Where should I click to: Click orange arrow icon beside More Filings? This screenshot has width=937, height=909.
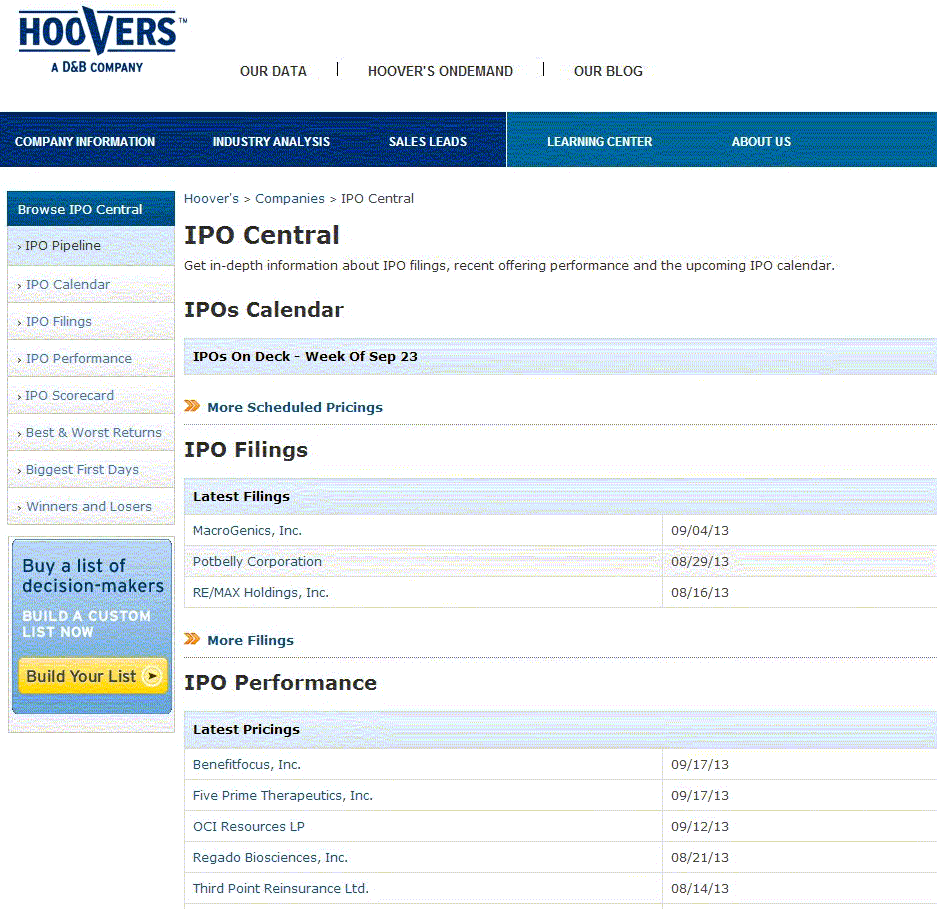[192, 639]
